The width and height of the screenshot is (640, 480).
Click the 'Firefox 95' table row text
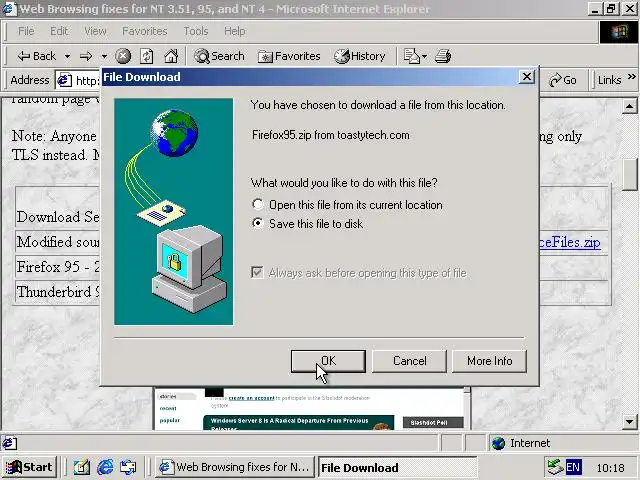pyautogui.click(x=58, y=267)
